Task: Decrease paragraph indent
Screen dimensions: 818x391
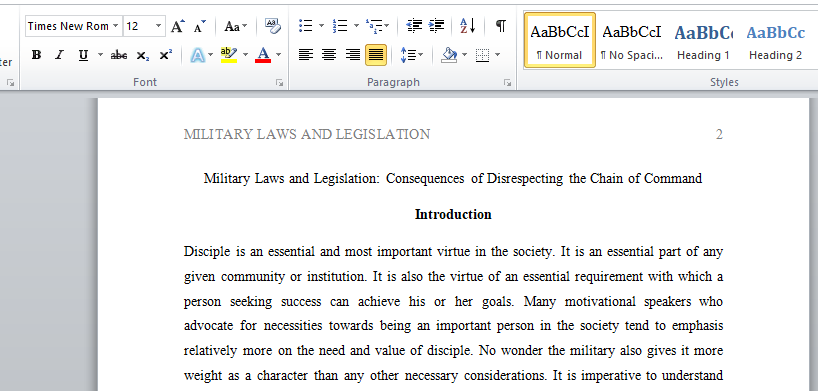Action: [x=414, y=26]
